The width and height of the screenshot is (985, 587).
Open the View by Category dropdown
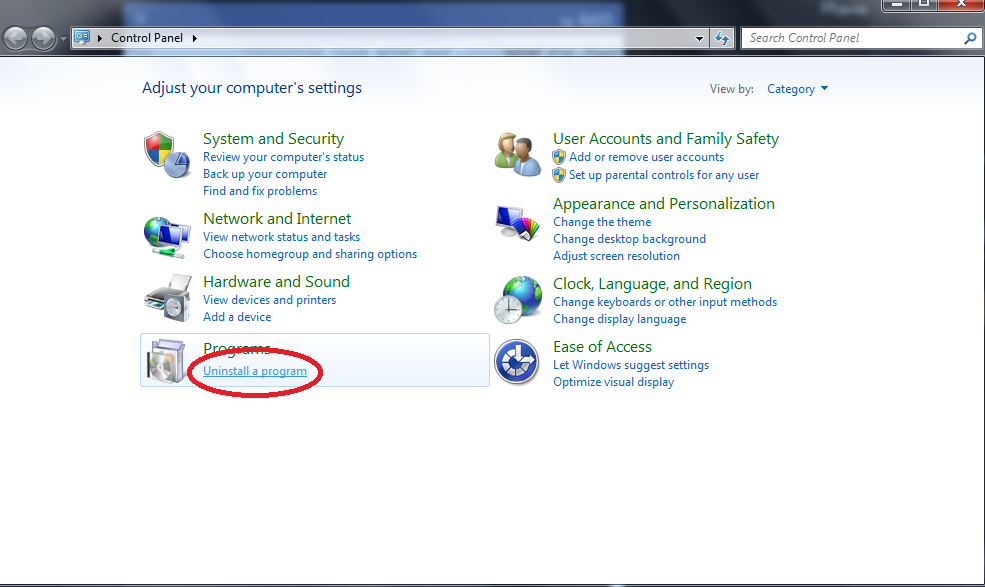tap(797, 89)
